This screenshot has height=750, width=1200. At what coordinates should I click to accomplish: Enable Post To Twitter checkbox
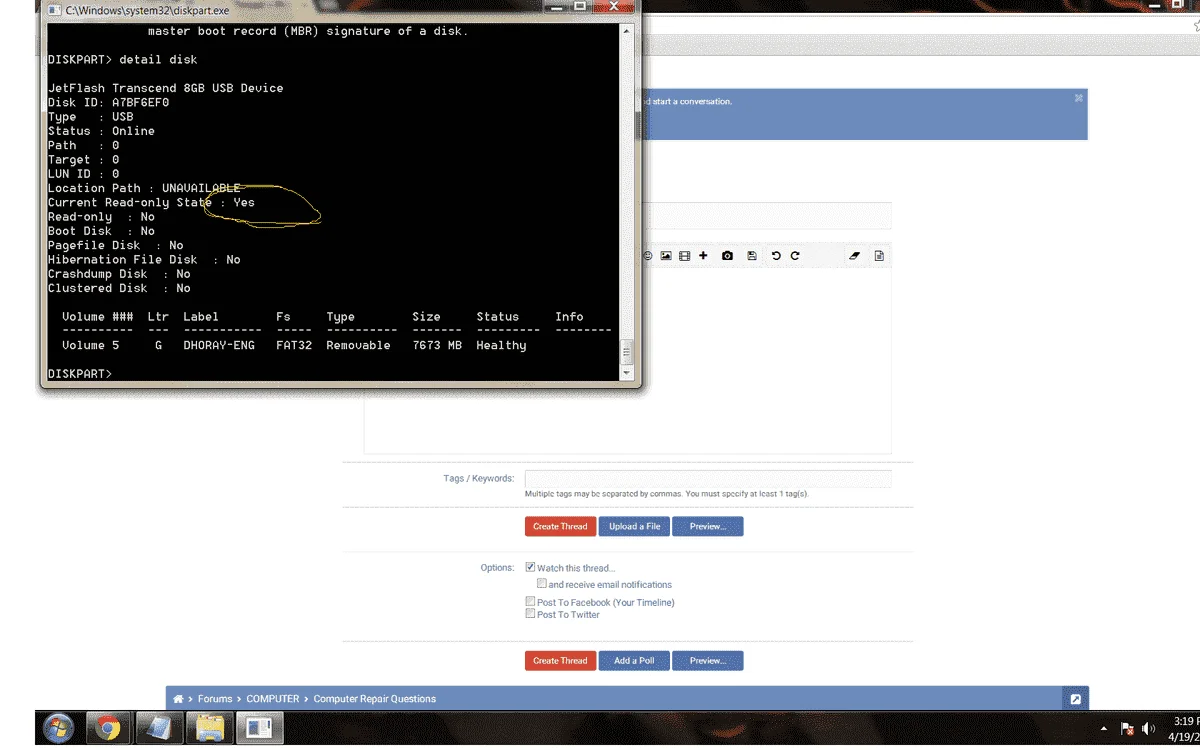pos(530,614)
